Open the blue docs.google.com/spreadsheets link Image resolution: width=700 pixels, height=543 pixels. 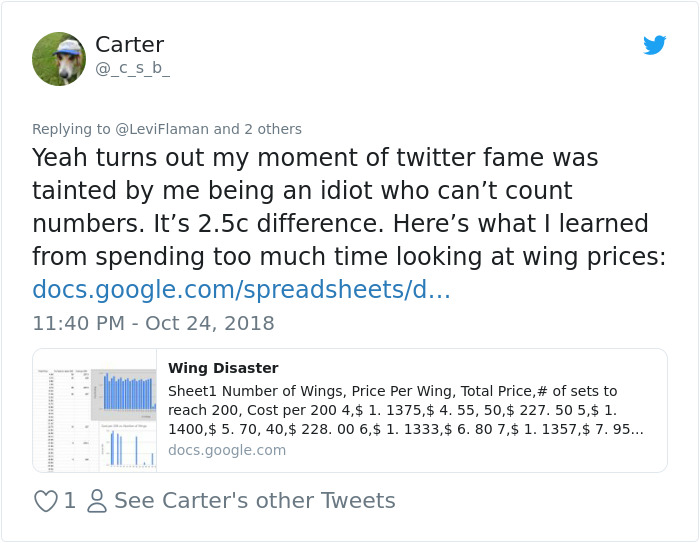[x=241, y=290]
